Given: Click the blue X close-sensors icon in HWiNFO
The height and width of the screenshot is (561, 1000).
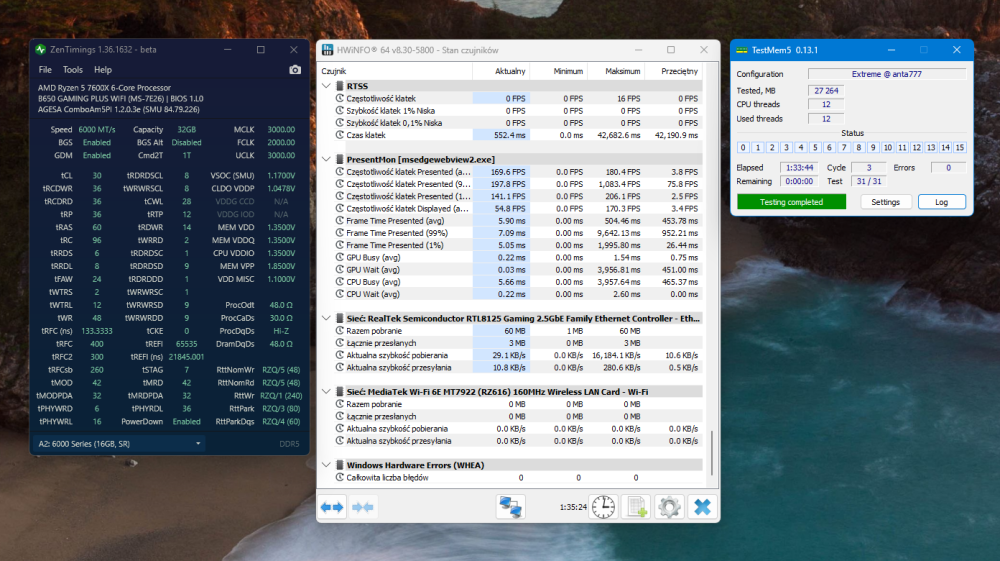Looking at the screenshot, I should tap(702, 507).
